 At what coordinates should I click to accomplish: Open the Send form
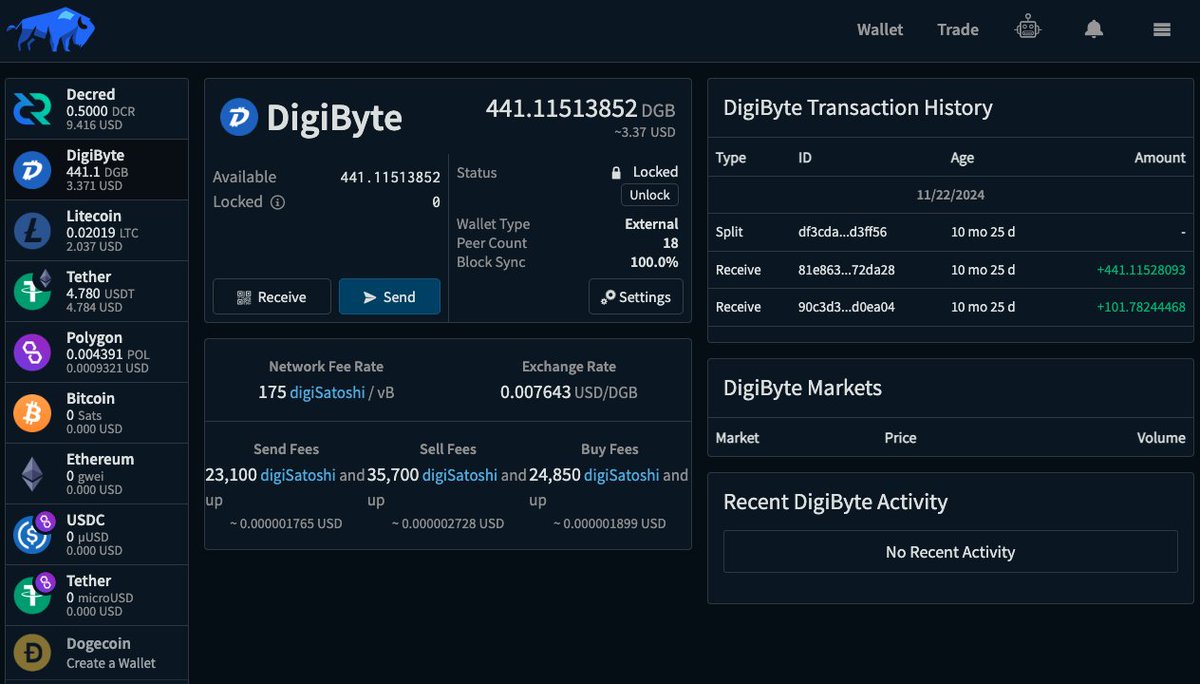coord(389,297)
